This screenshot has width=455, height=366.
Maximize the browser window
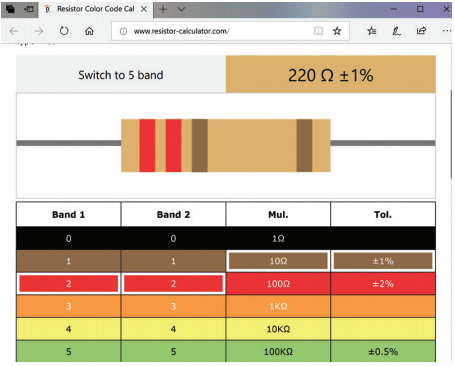coord(420,9)
